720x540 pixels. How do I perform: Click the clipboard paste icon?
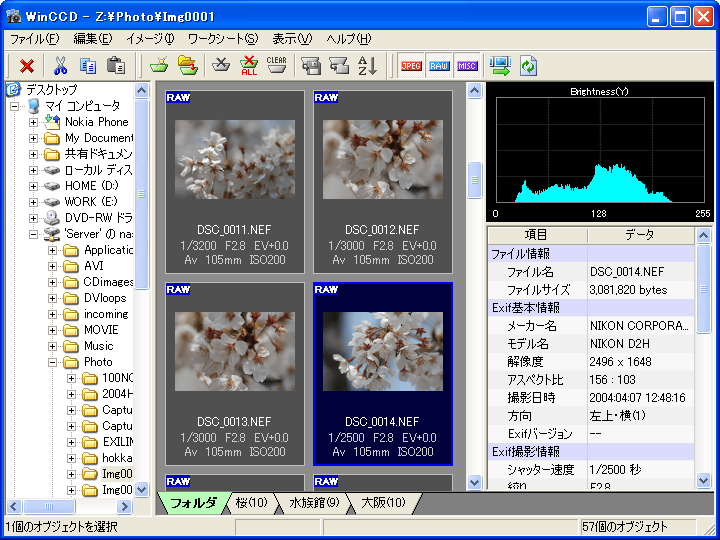point(116,66)
